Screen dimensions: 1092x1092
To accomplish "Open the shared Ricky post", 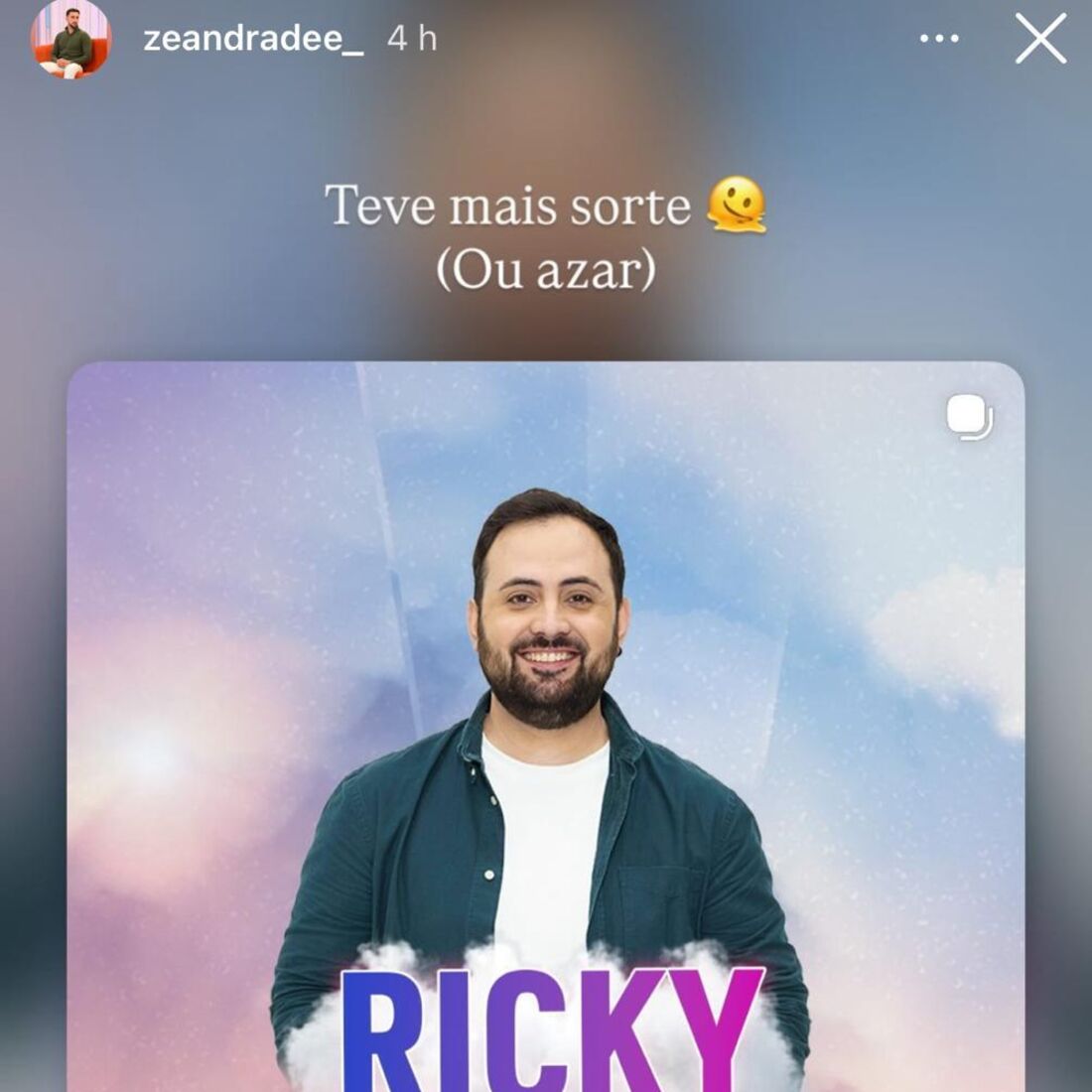I will (x=546, y=727).
